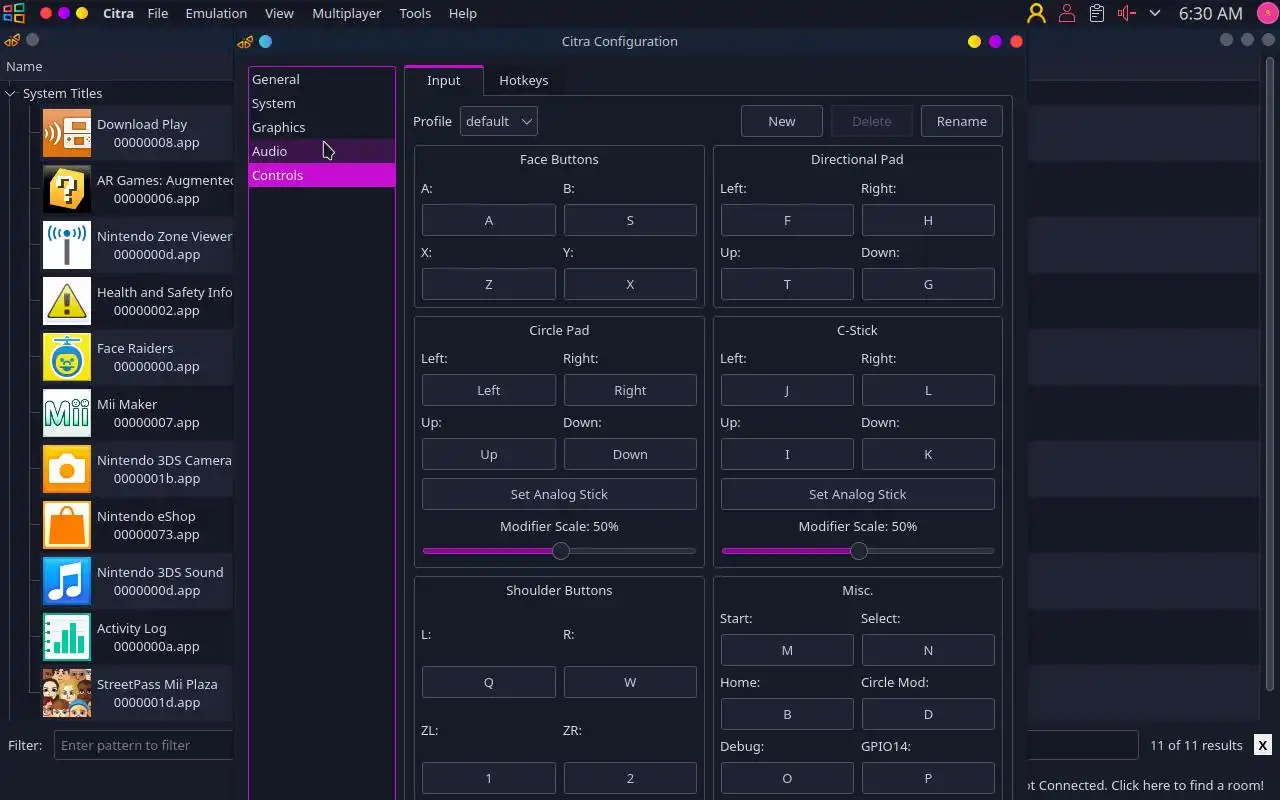Rebind C-Stick Right mapped to L
The height and width of the screenshot is (800, 1280).
click(928, 390)
